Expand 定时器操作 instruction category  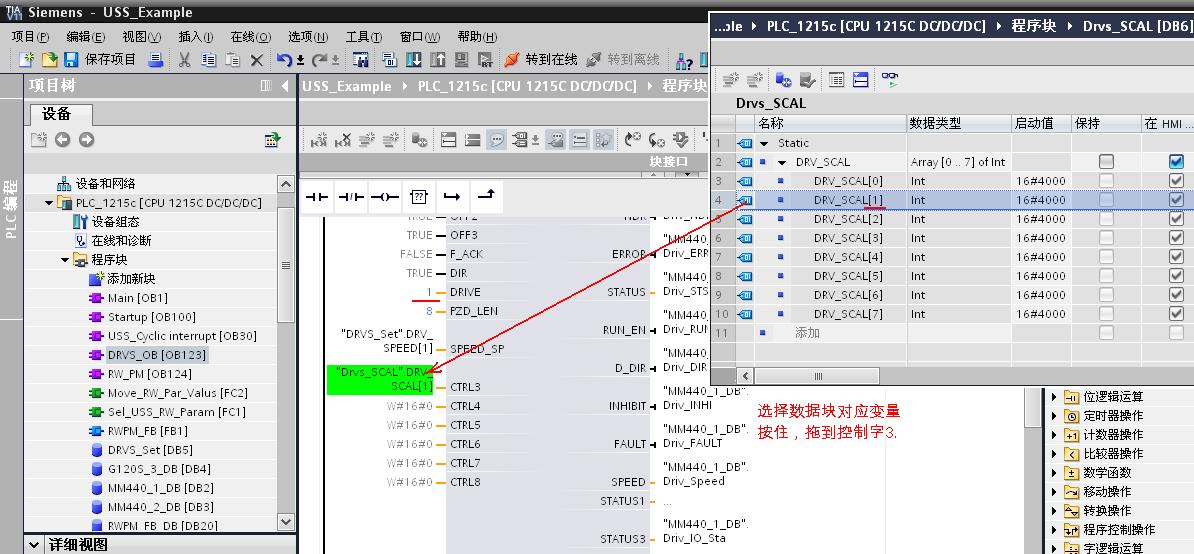[x=1054, y=416]
